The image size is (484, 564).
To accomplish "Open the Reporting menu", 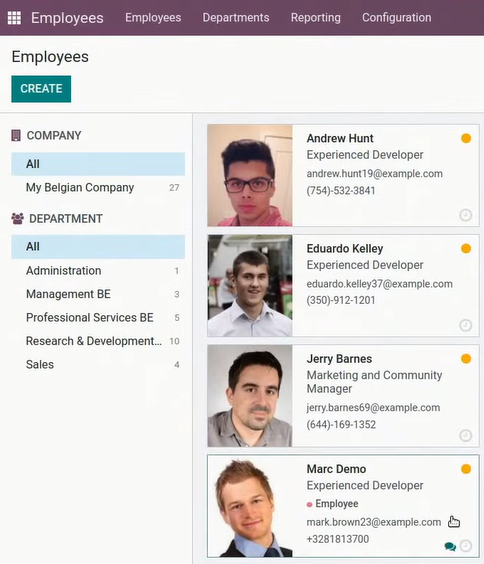I will coord(316,18).
